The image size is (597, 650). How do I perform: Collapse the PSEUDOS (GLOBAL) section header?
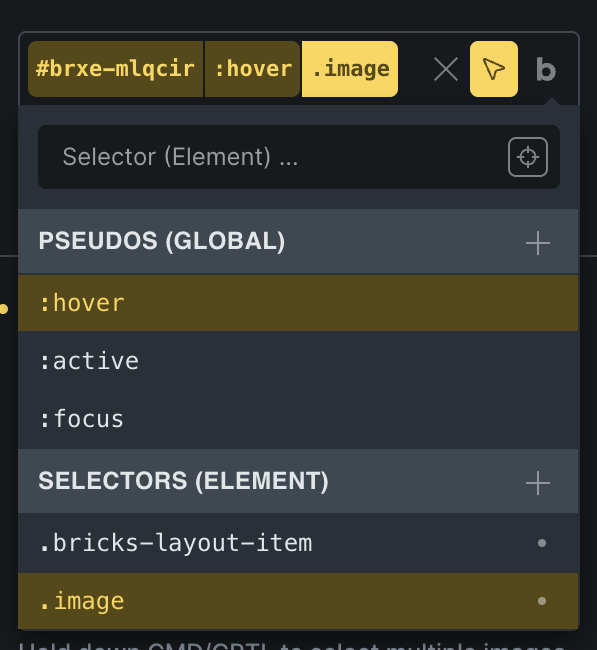pos(298,241)
